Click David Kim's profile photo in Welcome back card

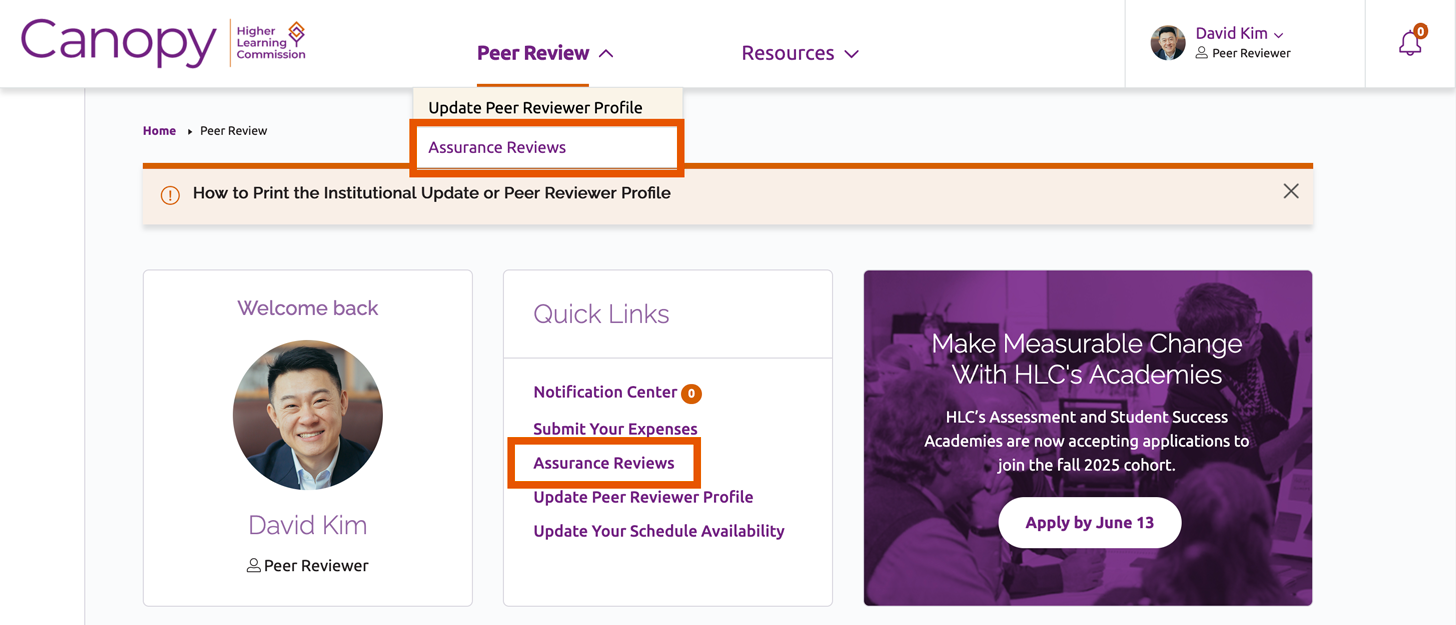tap(307, 414)
